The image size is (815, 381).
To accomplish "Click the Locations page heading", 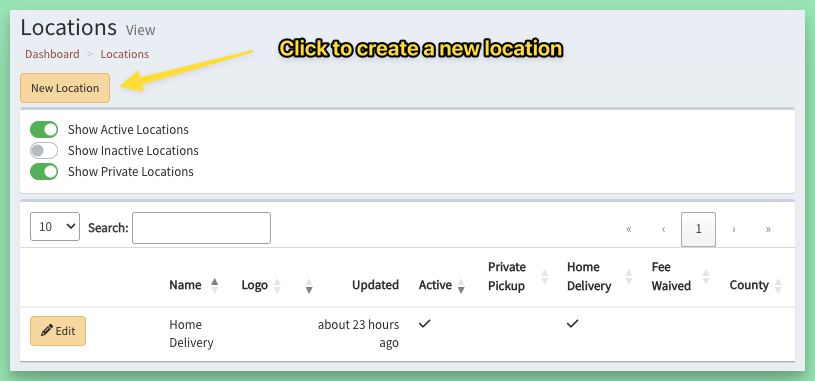I will 69,27.
